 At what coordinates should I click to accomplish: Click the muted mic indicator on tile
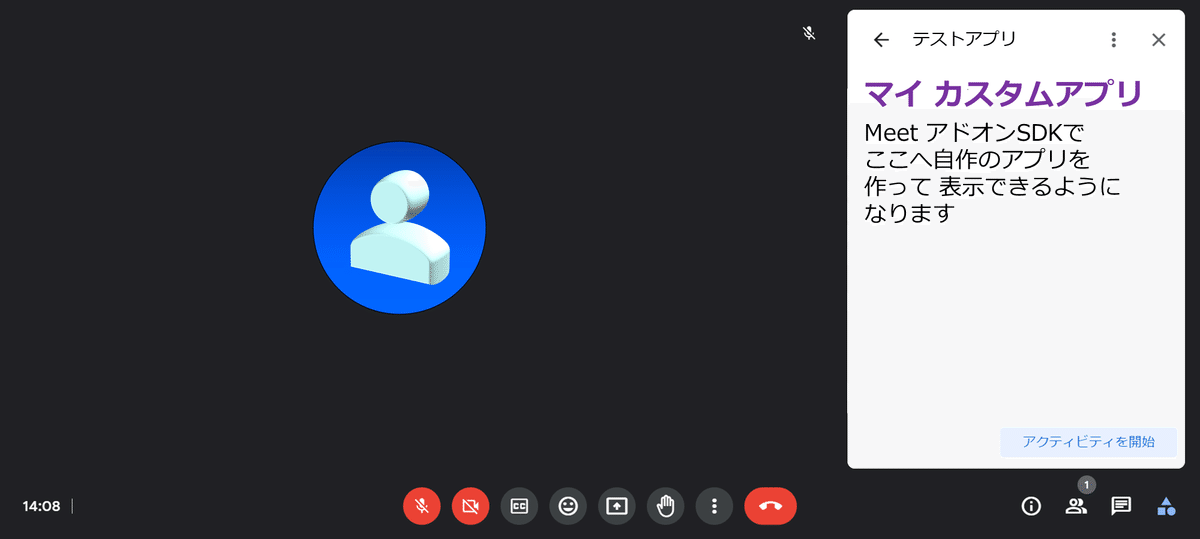pyautogui.click(x=809, y=33)
